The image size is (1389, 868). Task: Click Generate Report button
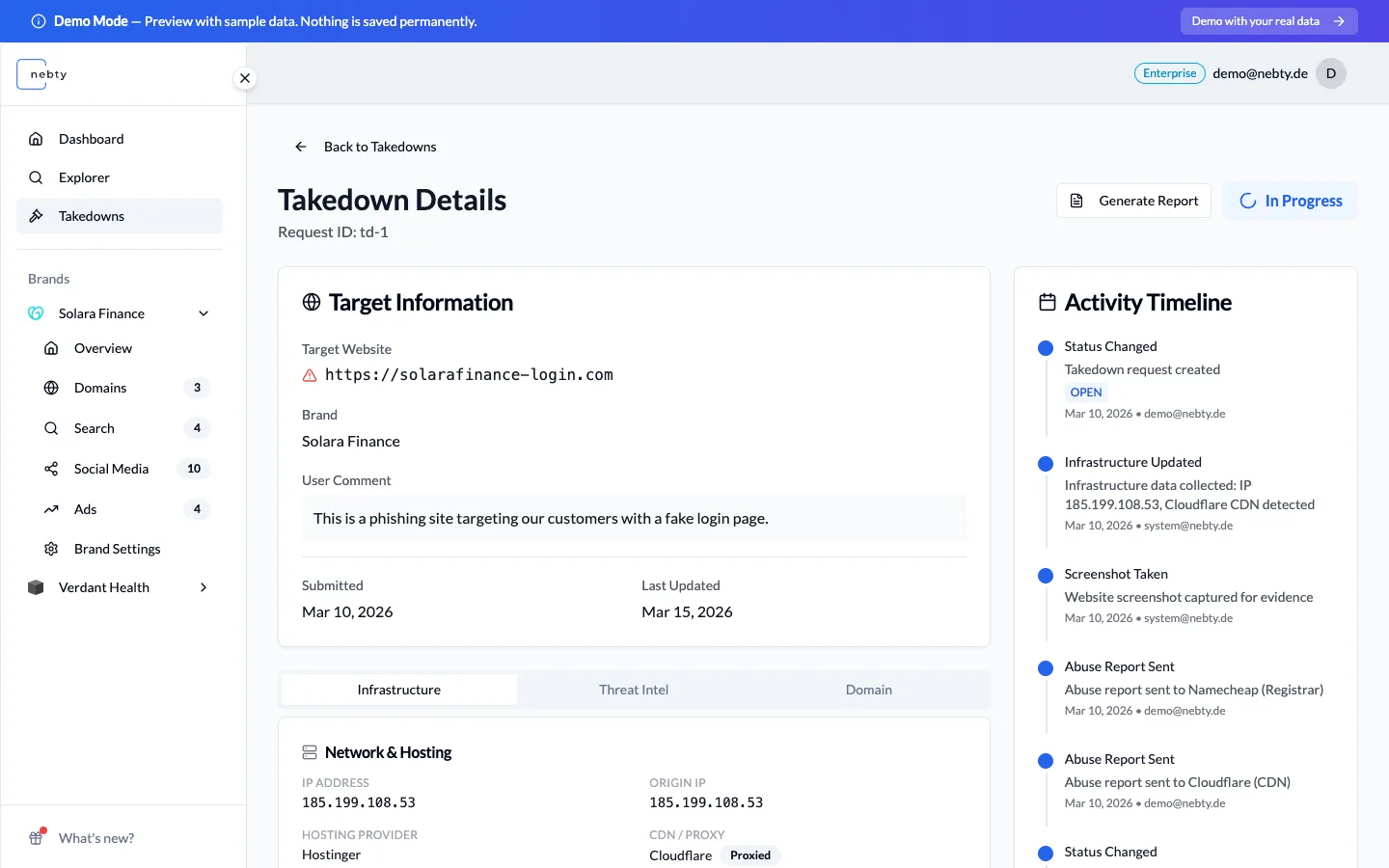point(1133,201)
